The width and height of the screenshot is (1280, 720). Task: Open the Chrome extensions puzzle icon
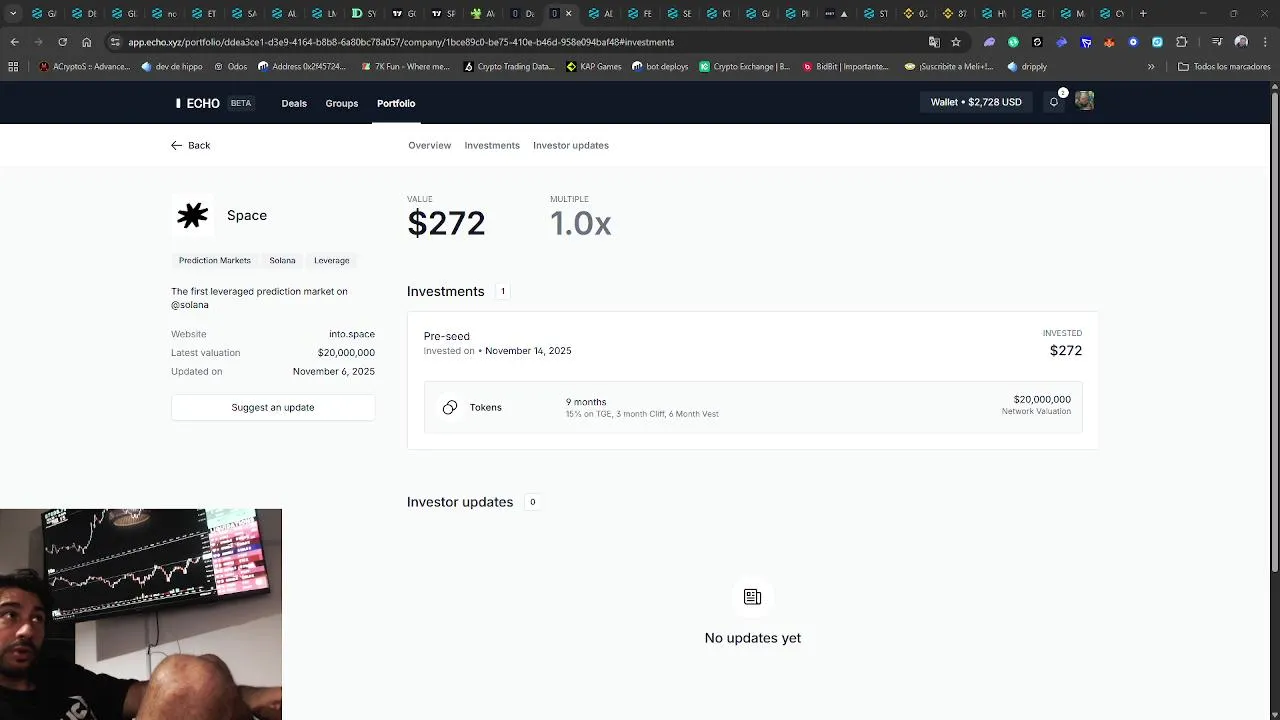pyautogui.click(x=1181, y=42)
